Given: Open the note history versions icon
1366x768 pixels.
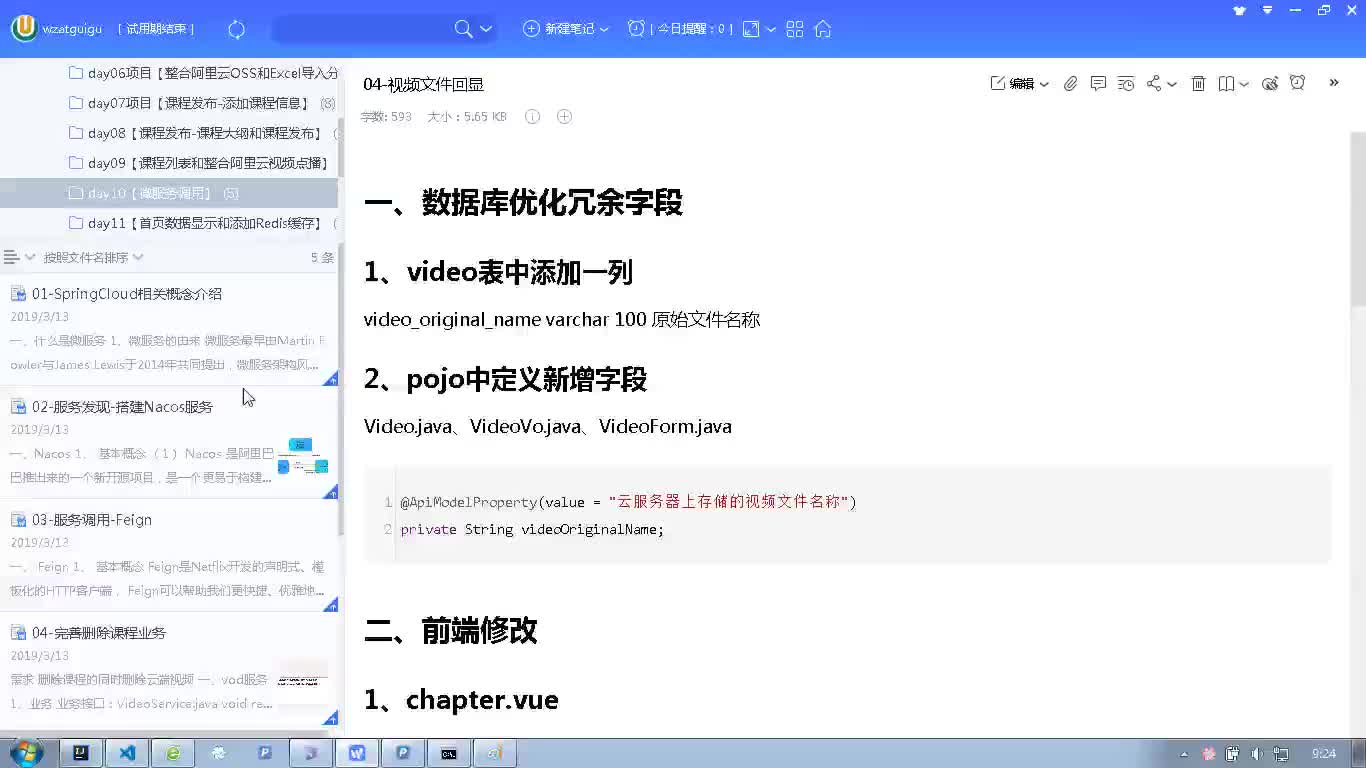Looking at the screenshot, I should [x=1126, y=84].
